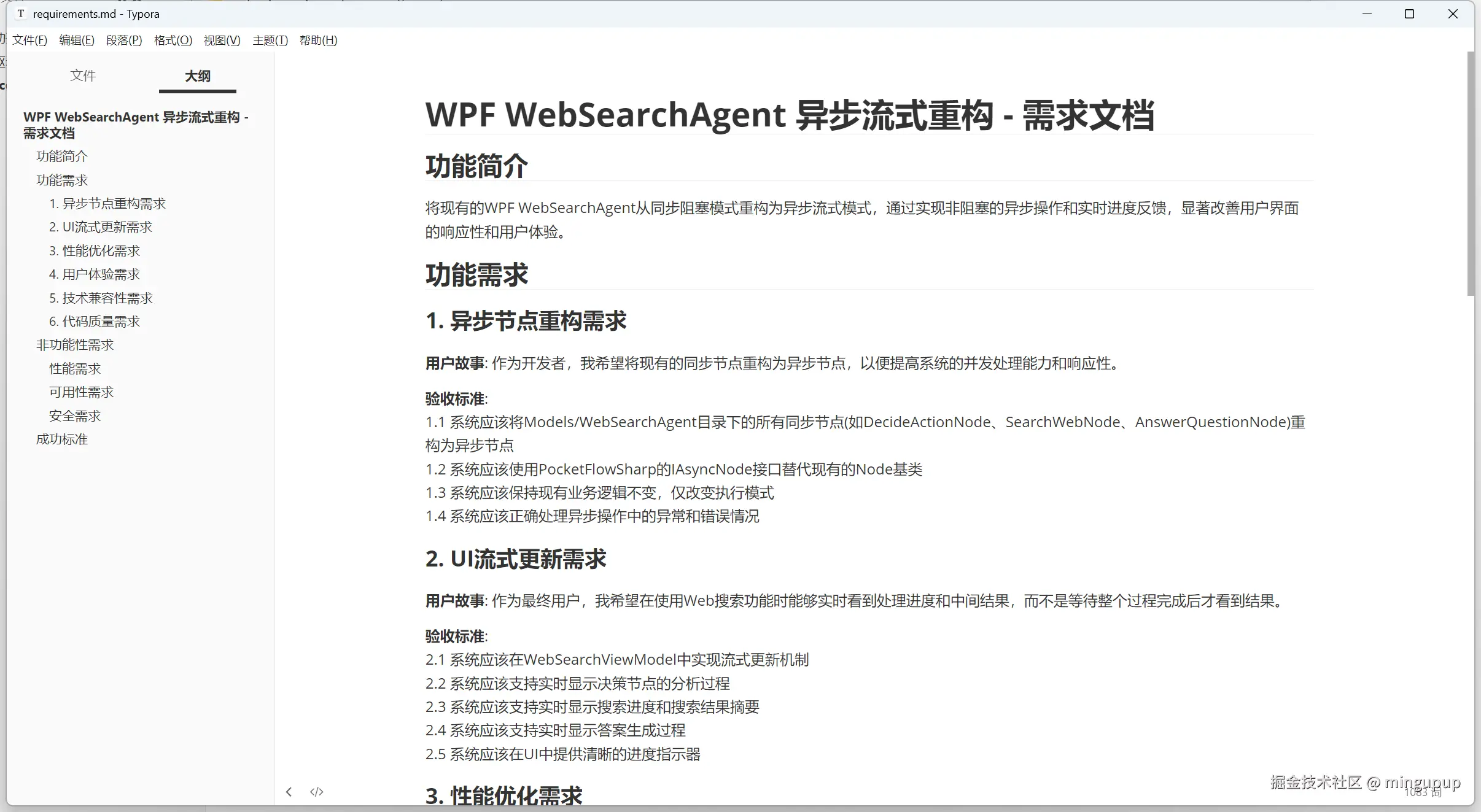The image size is (1481, 812).
Task: Minimize the Typora window
Action: click(1367, 14)
